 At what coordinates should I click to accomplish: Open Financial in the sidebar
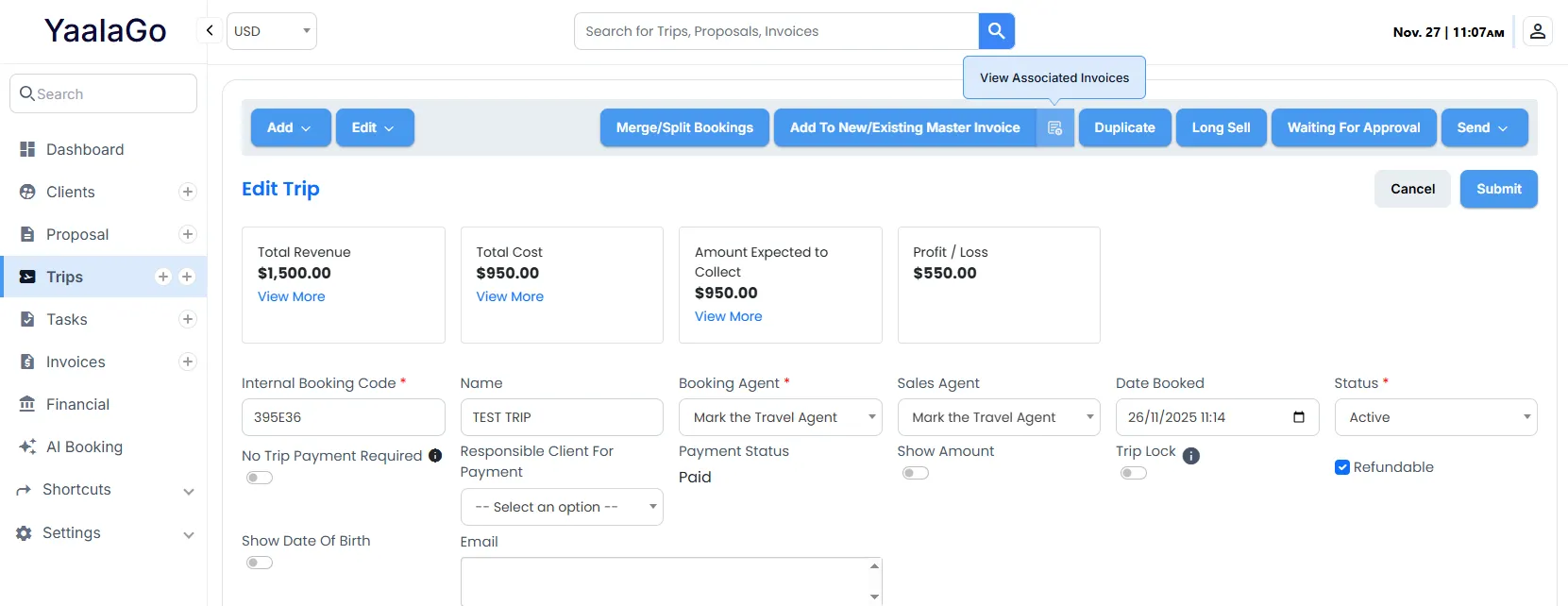78,404
